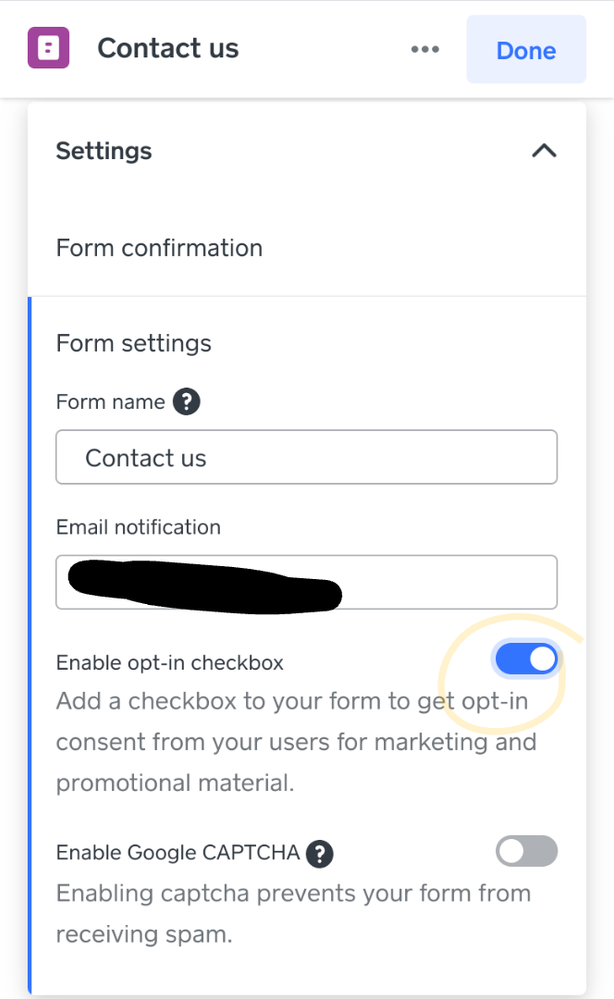Collapse the Settings section with chevron

coord(543,151)
